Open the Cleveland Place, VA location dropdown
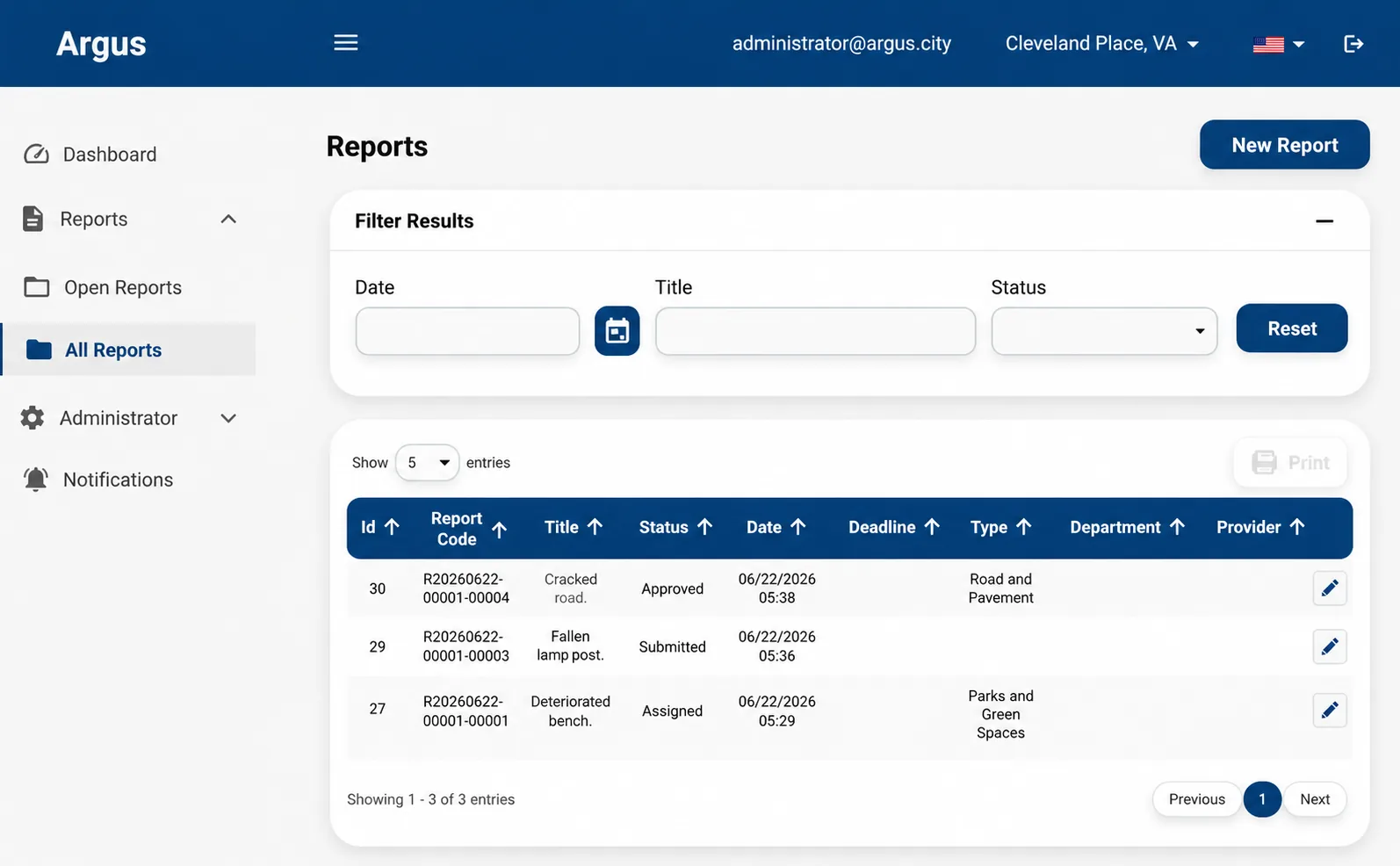This screenshot has height=866, width=1400. [x=1102, y=44]
